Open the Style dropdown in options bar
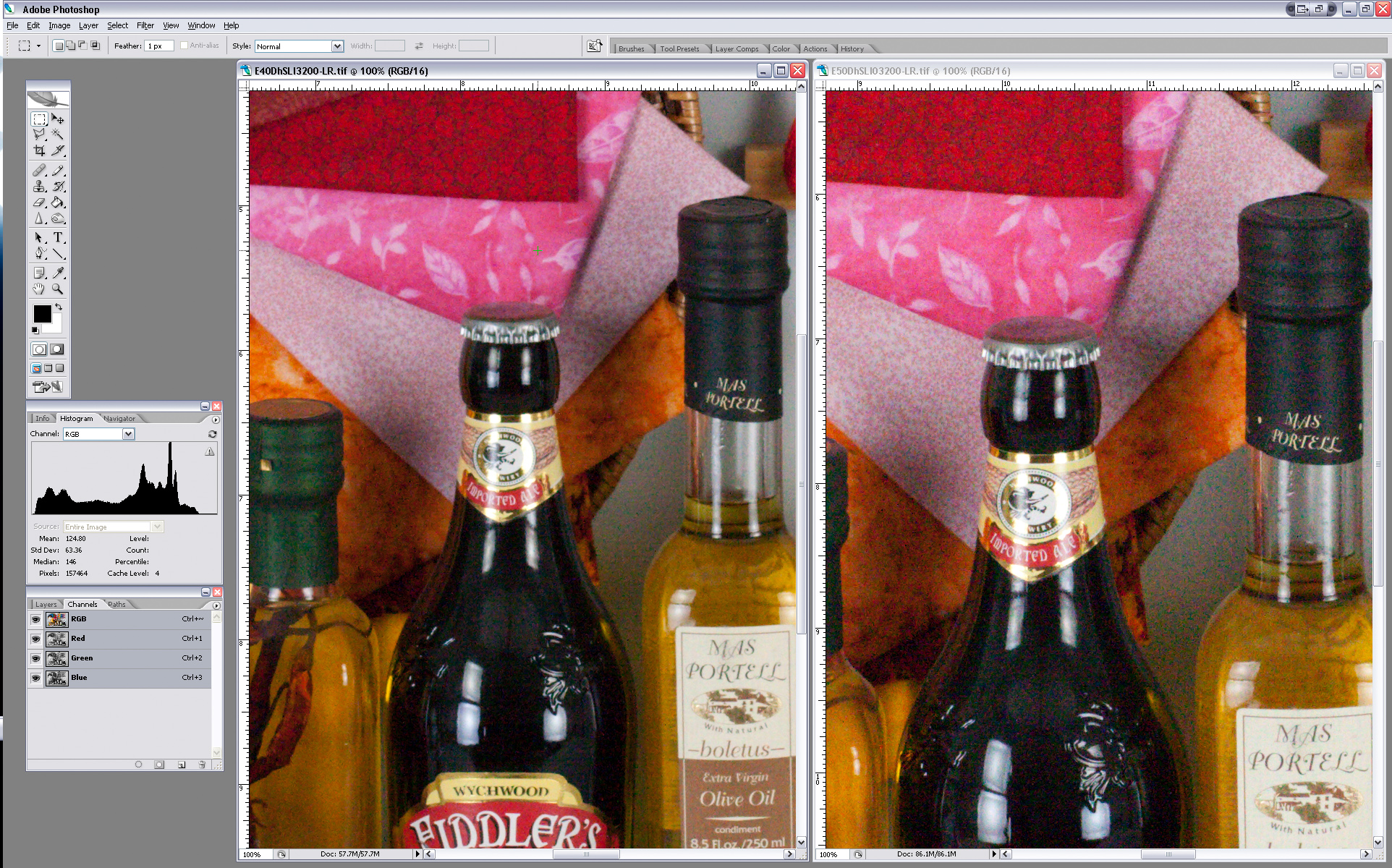 [337, 46]
